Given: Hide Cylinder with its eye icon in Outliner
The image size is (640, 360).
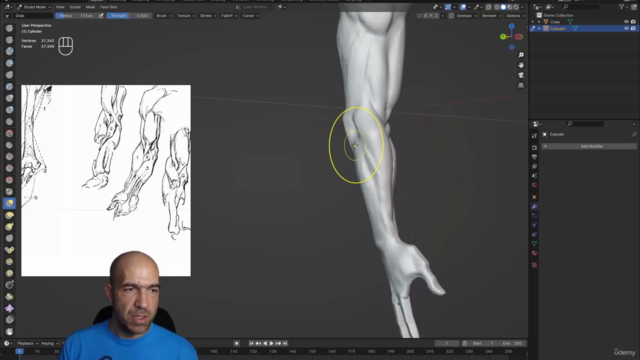Looking at the screenshot, I should tap(626, 29).
